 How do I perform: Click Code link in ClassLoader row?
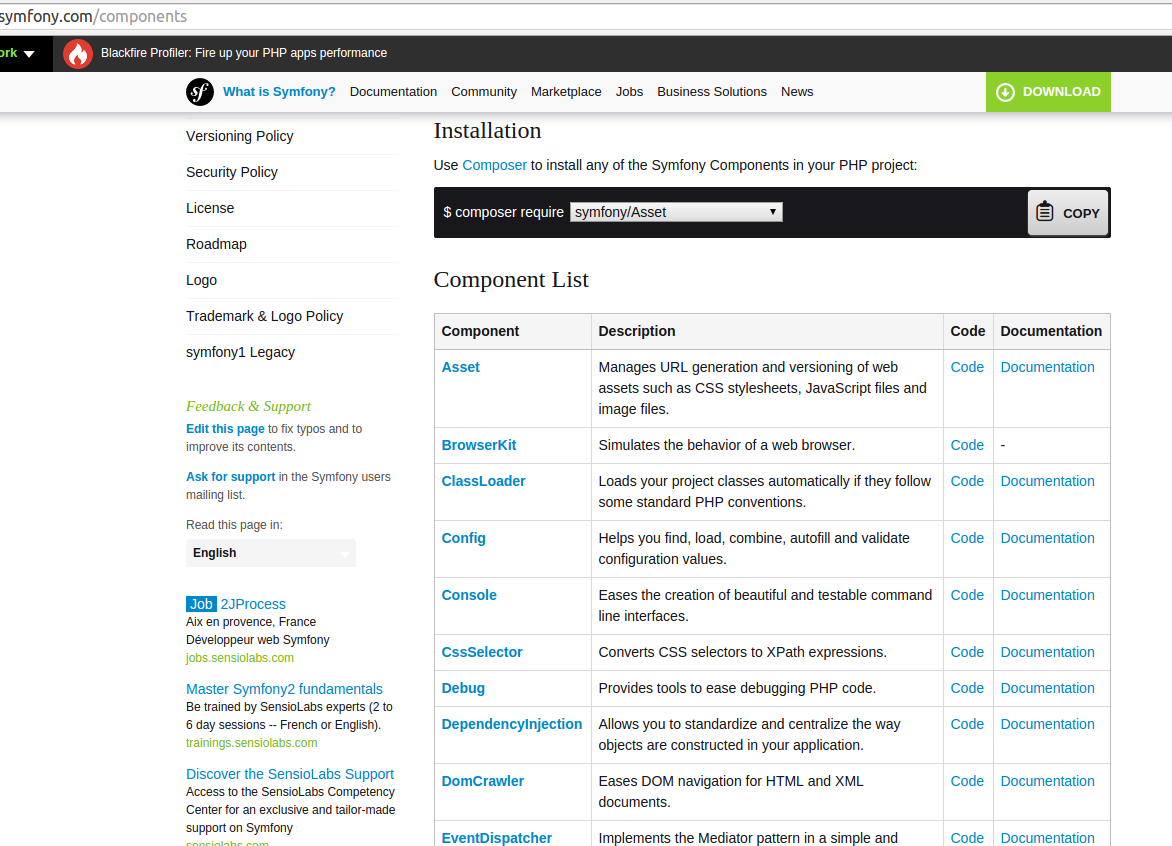click(x=967, y=481)
